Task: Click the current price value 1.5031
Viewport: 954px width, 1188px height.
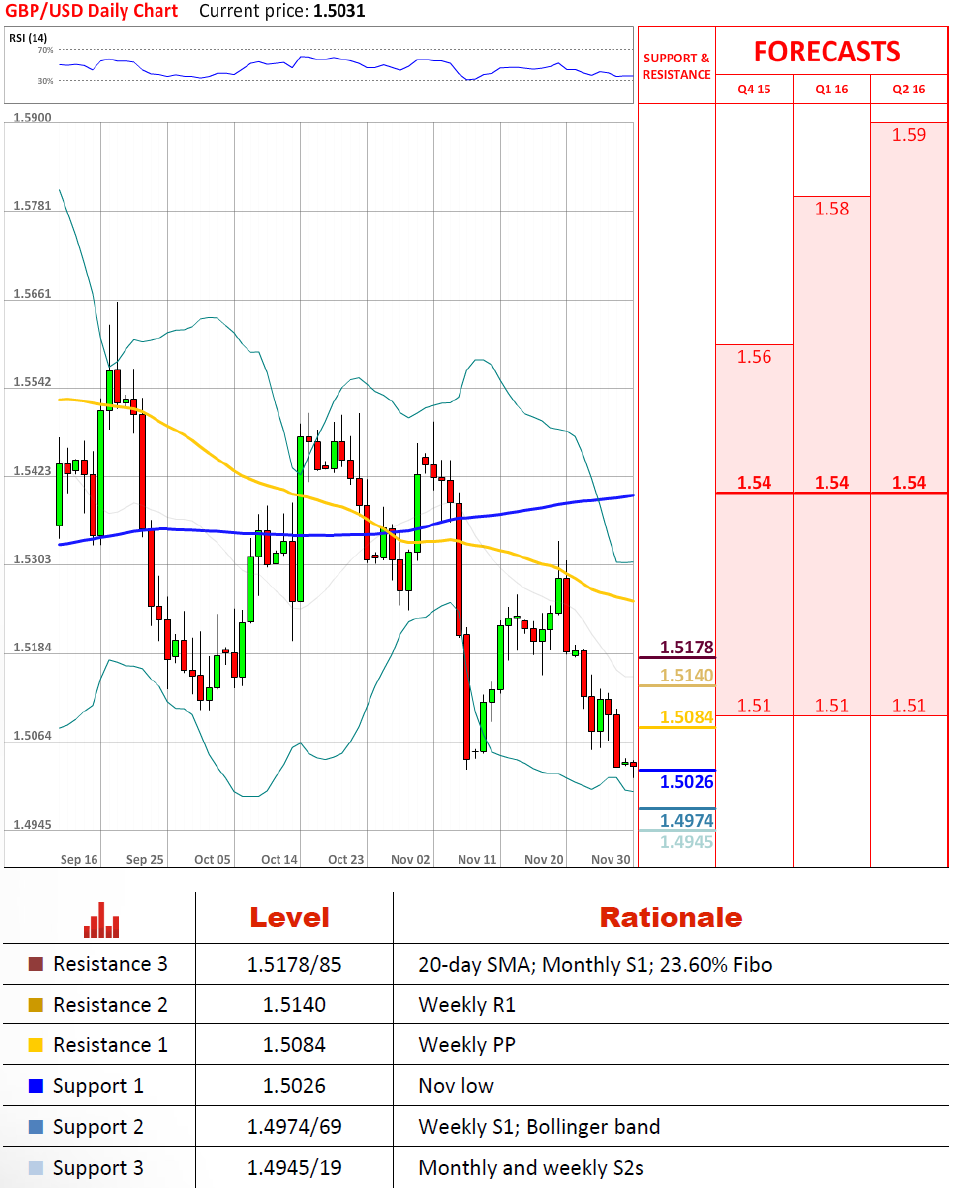Action: click(339, 11)
